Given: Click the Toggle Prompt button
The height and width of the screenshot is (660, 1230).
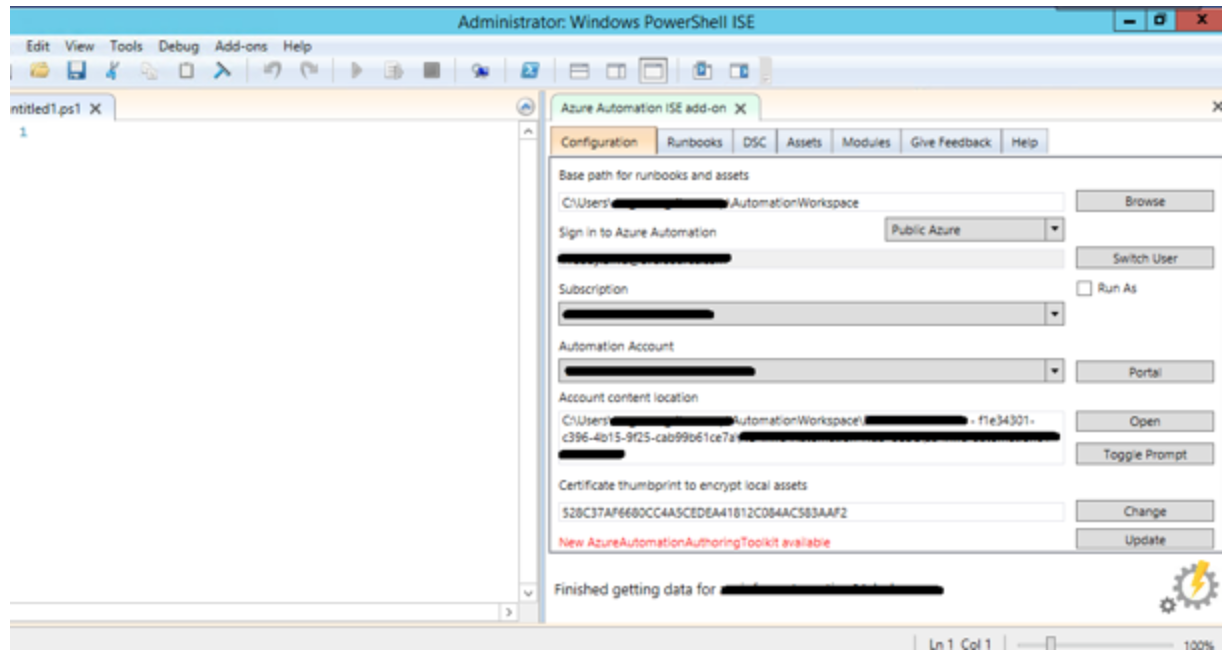Looking at the screenshot, I should point(1144,454).
